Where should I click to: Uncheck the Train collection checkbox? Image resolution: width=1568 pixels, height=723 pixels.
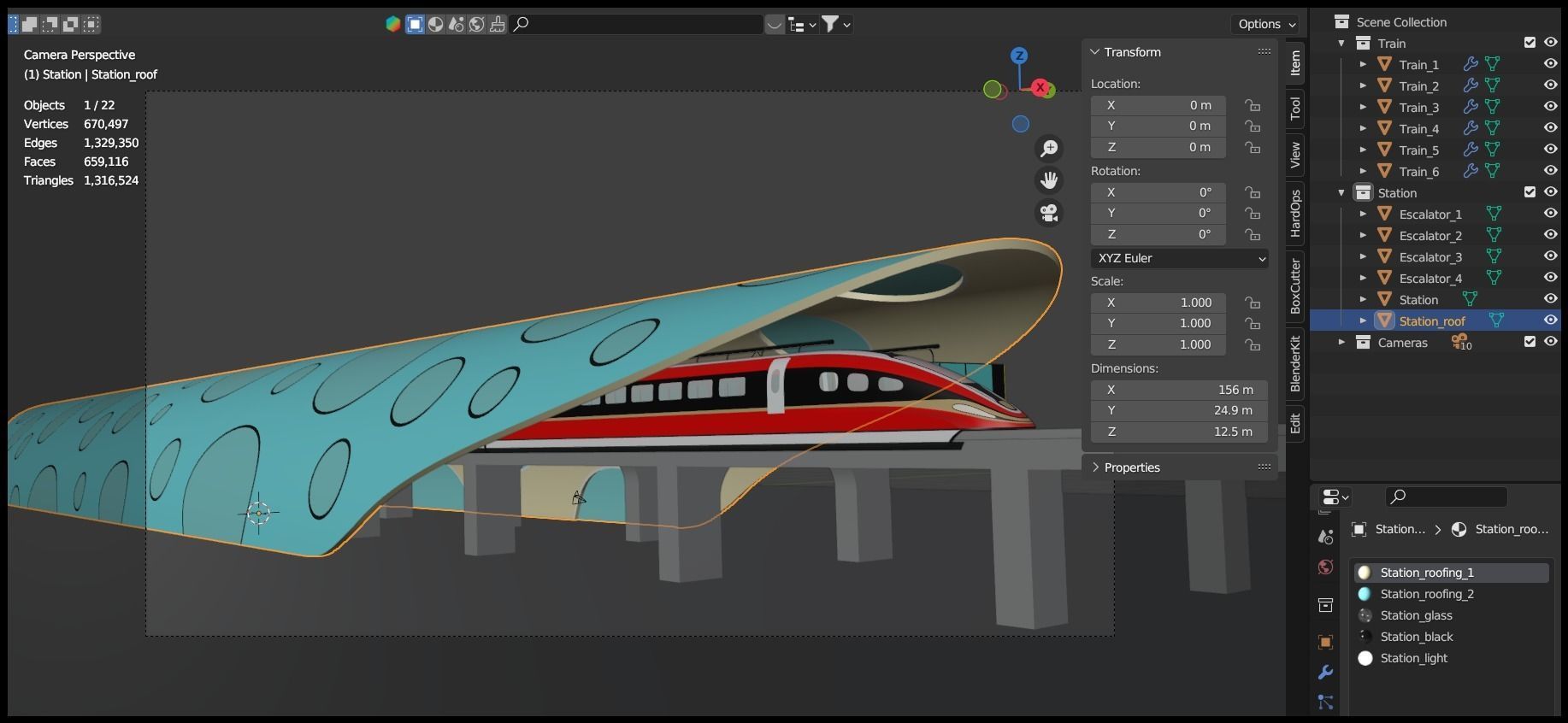click(x=1530, y=43)
